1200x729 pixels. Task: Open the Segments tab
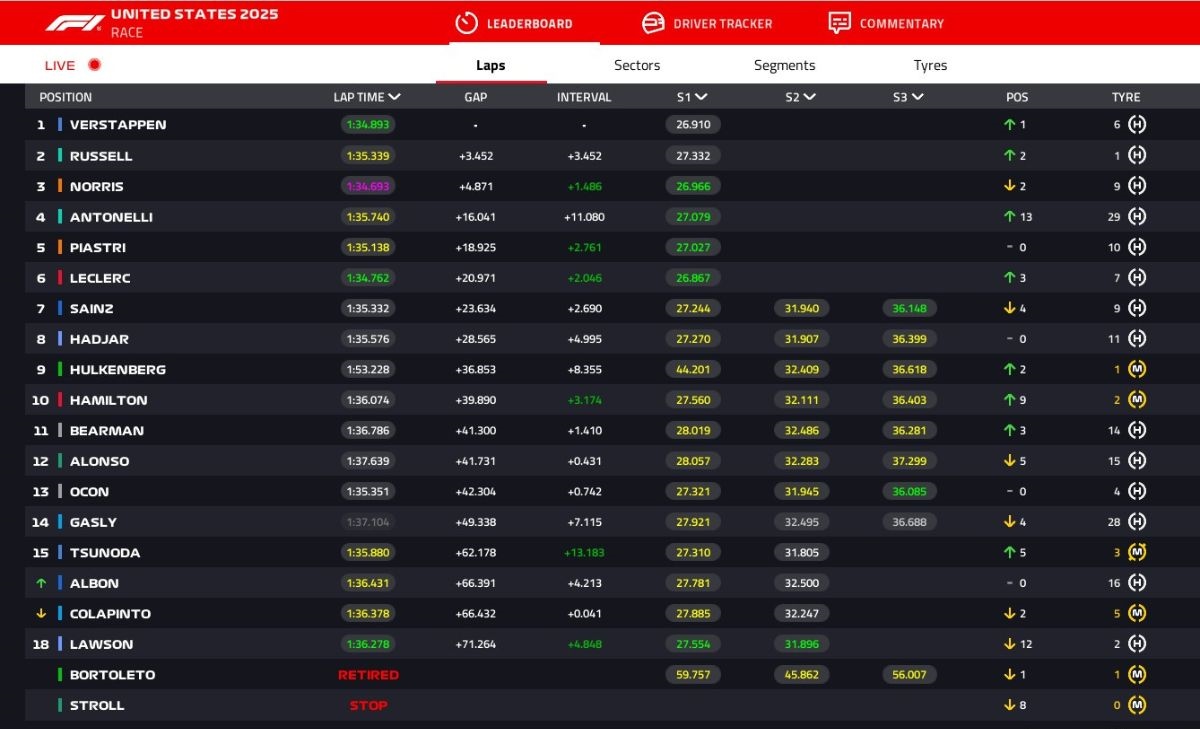click(x=784, y=65)
